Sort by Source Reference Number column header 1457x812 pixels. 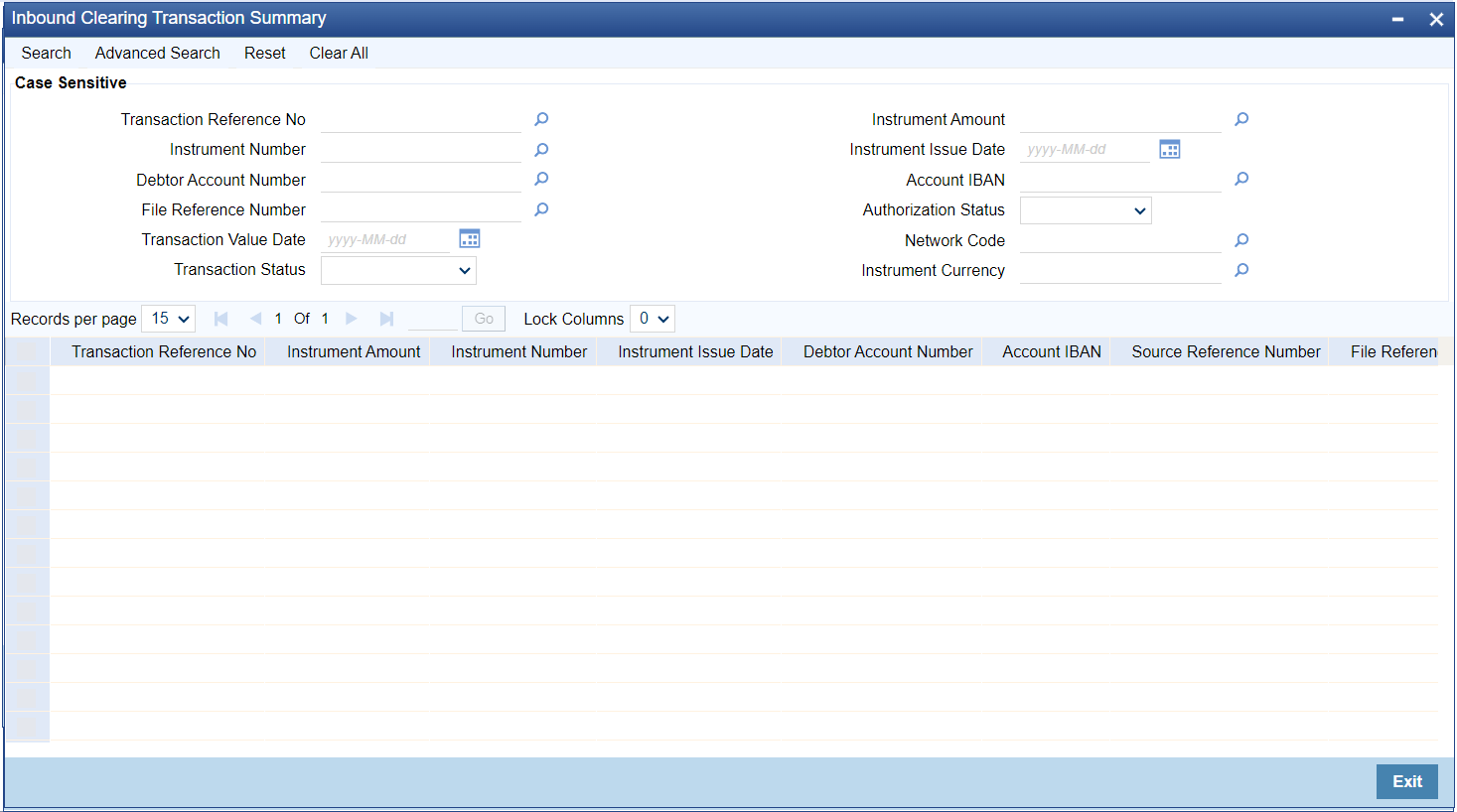pyautogui.click(x=1226, y=351)
